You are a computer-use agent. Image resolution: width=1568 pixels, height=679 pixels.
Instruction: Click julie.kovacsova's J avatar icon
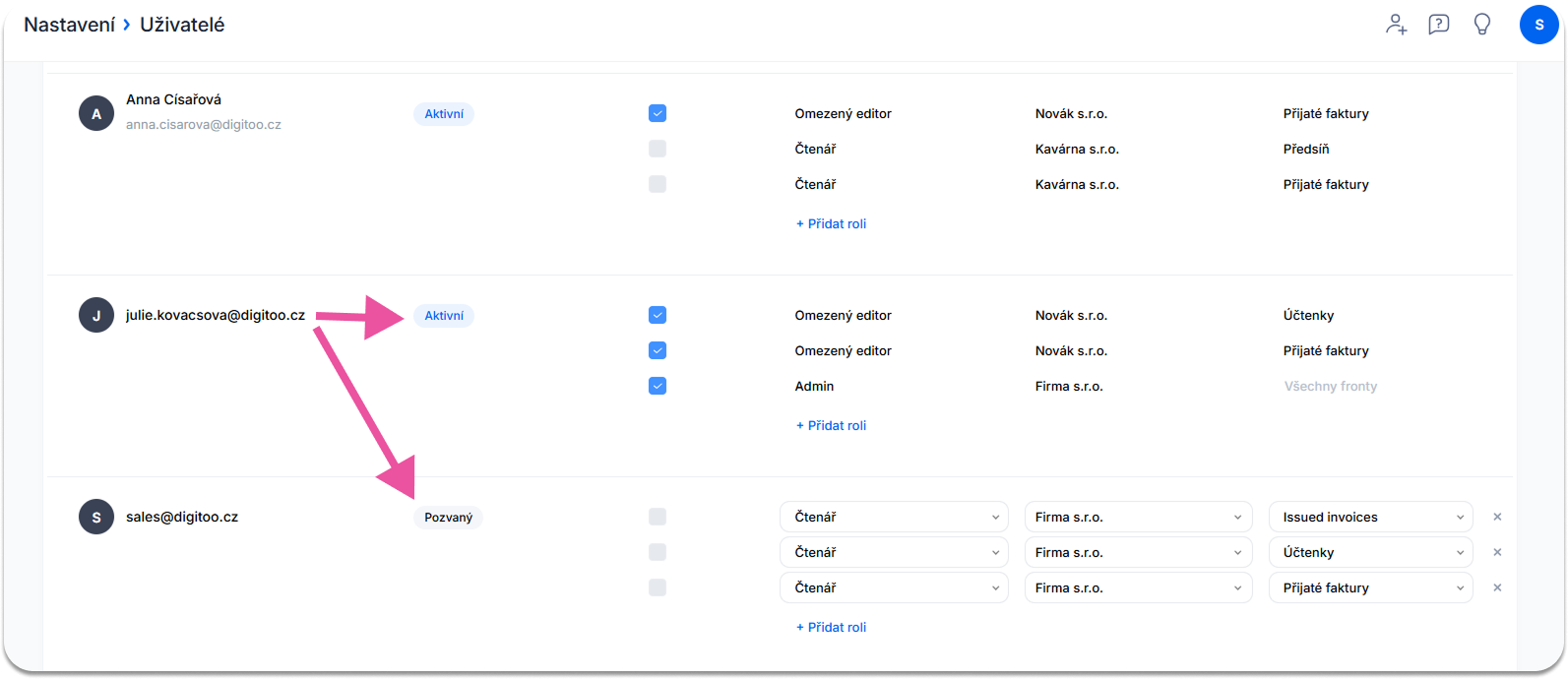coord(96,316)
